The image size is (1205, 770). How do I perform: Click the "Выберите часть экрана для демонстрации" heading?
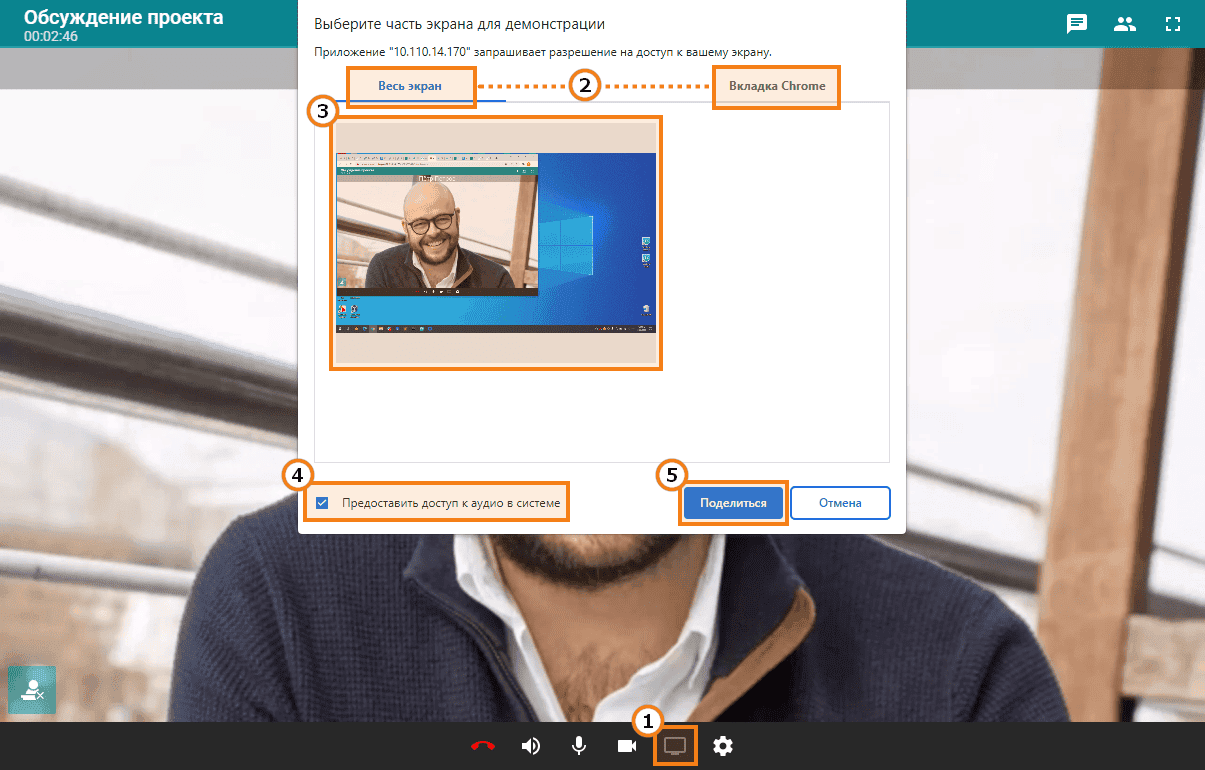(459, 23)
